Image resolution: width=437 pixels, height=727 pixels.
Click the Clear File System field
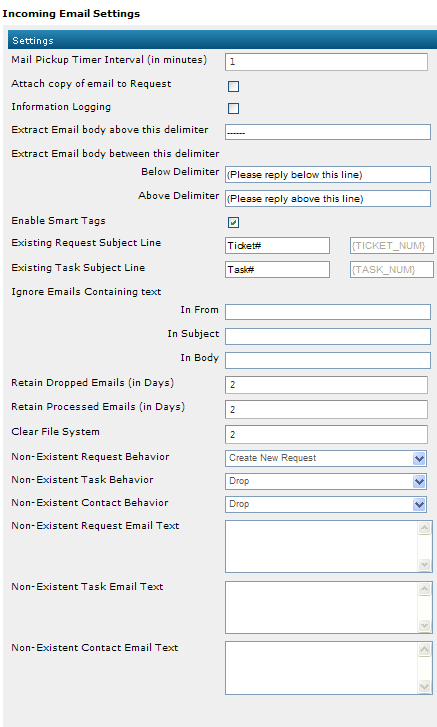click(326, 434)
